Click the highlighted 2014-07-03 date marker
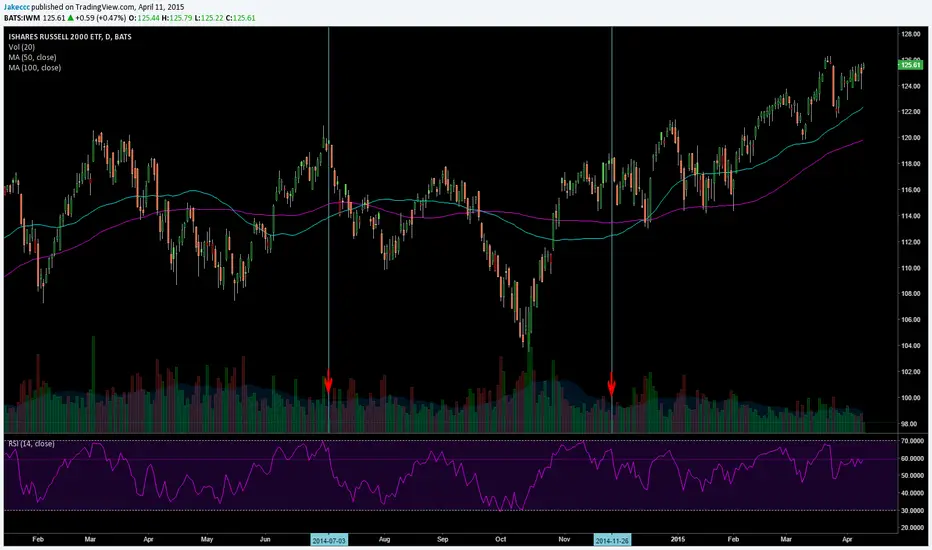Image resolution: width=932 pixels, height=550 pixels. click(329, 540)
